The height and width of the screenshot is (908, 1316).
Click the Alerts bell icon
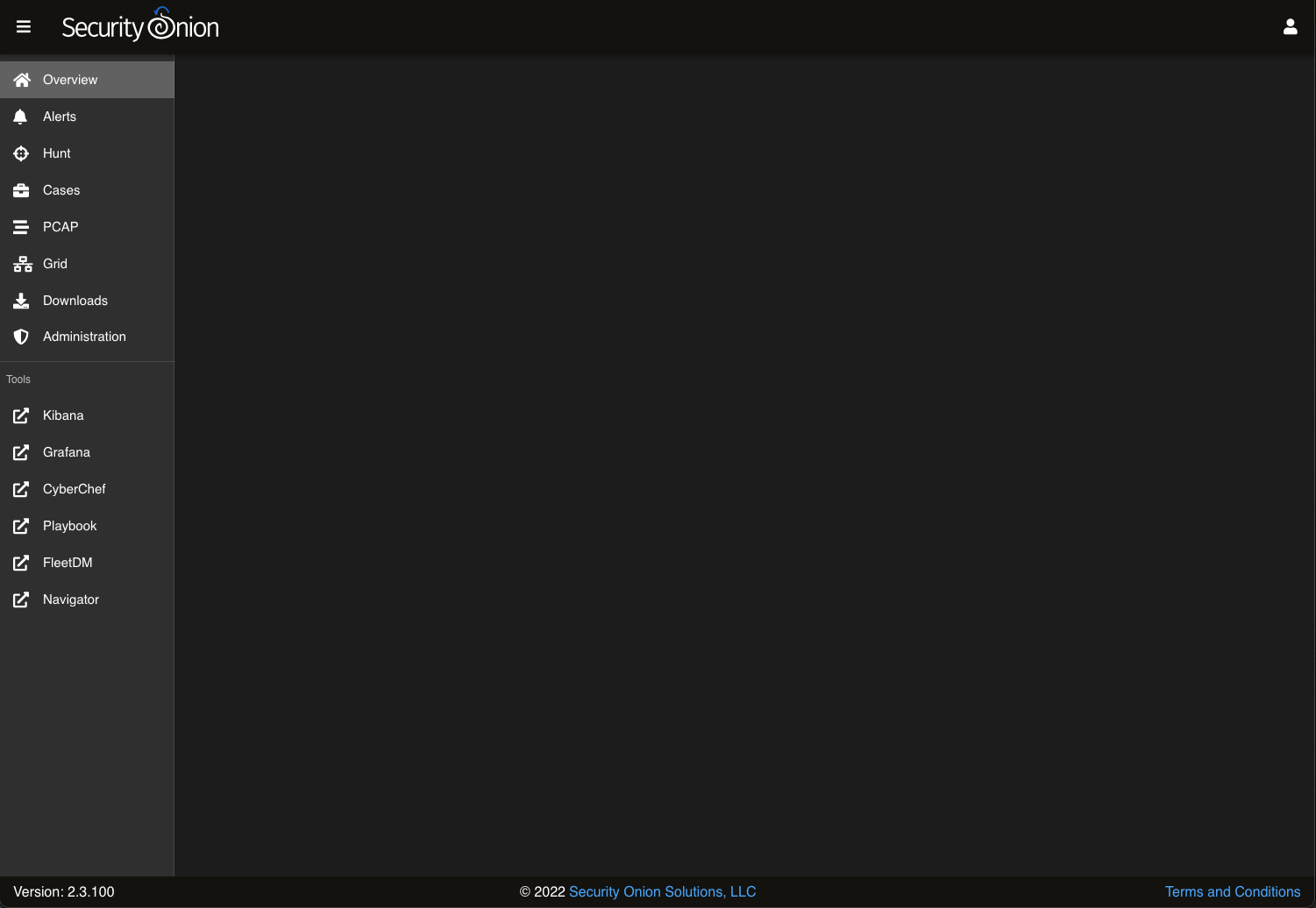tap(21, 117)
